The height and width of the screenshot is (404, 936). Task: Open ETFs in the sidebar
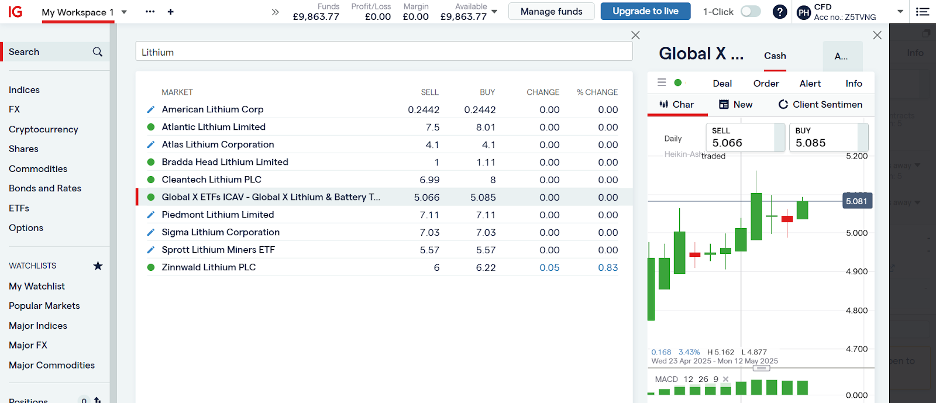pos(19,208)
